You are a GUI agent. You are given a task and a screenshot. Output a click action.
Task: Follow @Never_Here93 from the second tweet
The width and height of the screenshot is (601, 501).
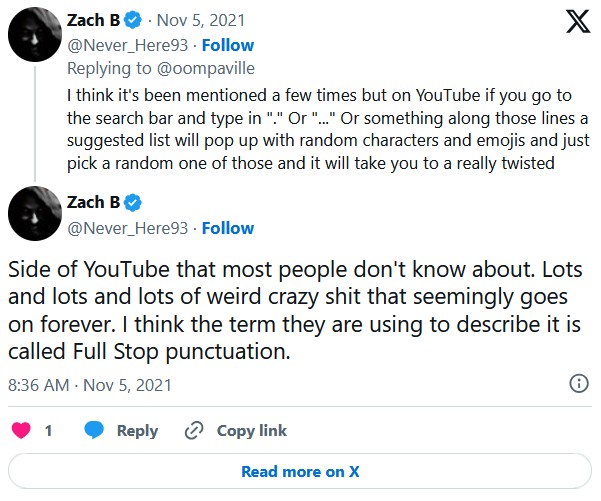227,228
